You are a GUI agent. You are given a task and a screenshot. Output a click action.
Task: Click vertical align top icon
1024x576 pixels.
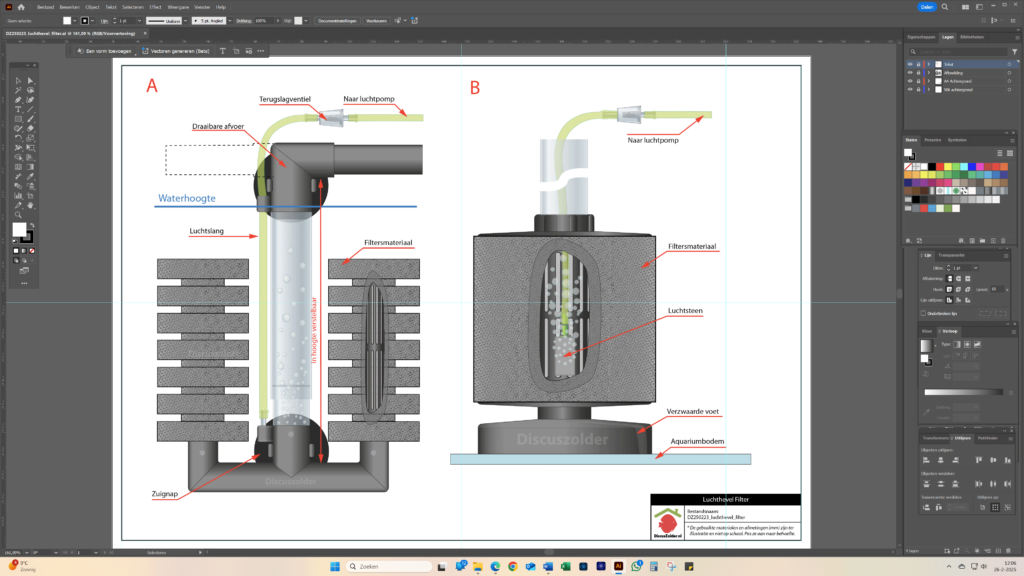point(978,460)
